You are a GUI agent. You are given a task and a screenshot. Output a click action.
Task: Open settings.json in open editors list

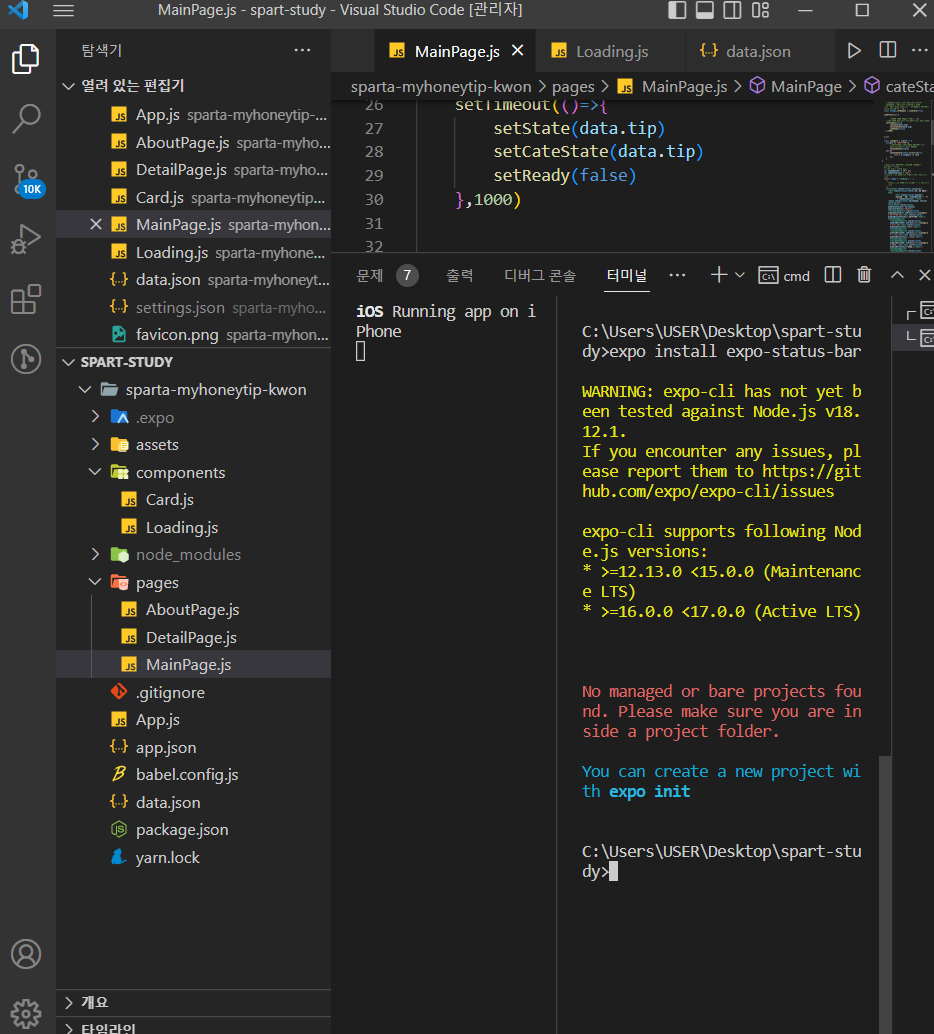193,307
